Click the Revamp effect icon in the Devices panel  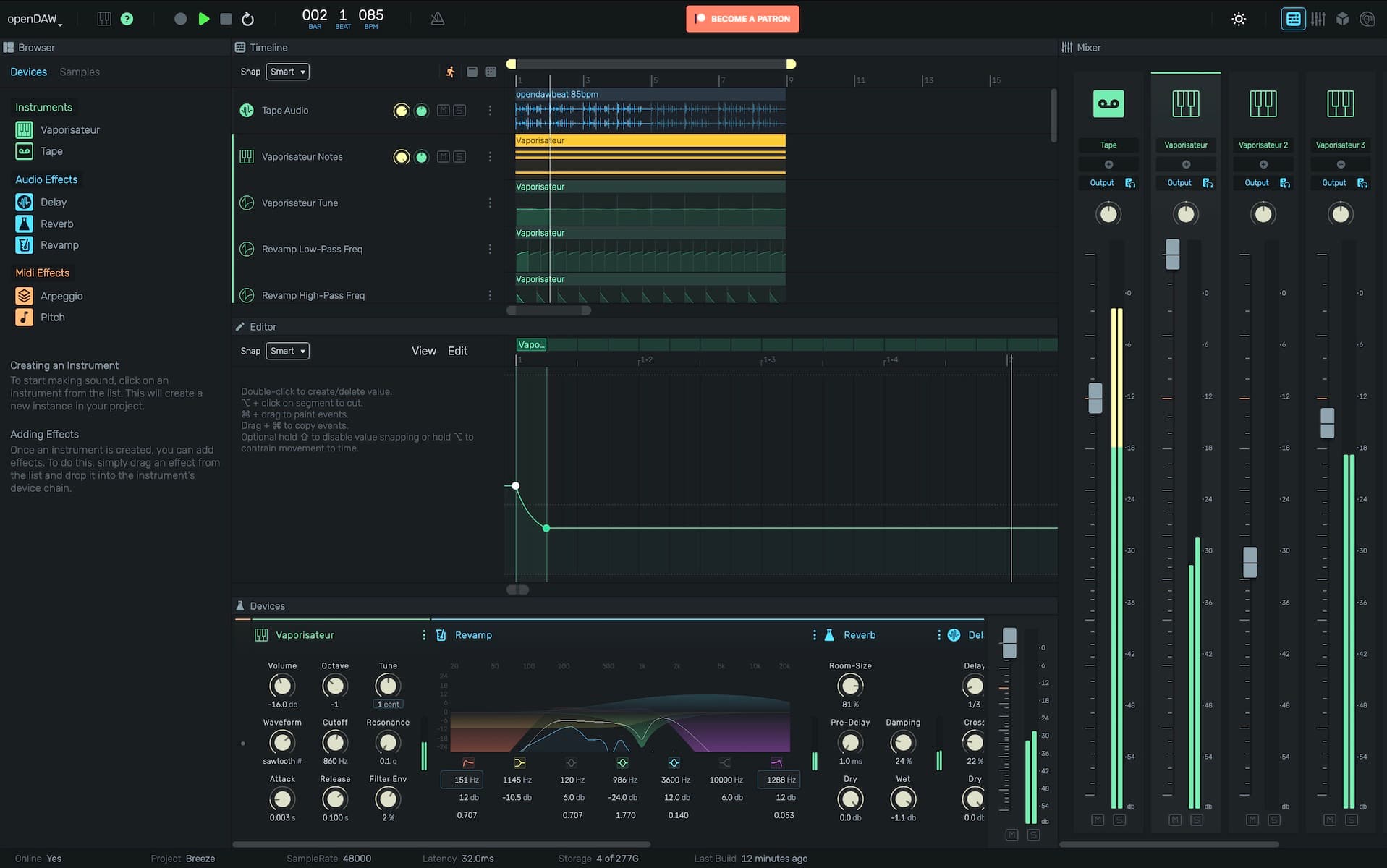coord(441,634)
